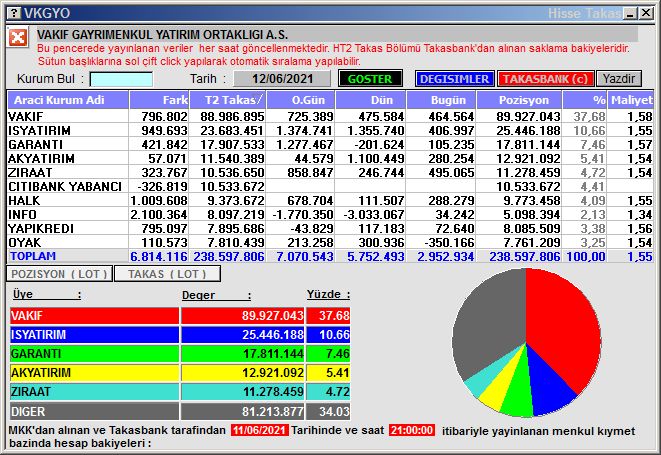The width and height of the screenshot is (661, 455).
Task: Click the Kurum Bul search field
Action: 121,79
